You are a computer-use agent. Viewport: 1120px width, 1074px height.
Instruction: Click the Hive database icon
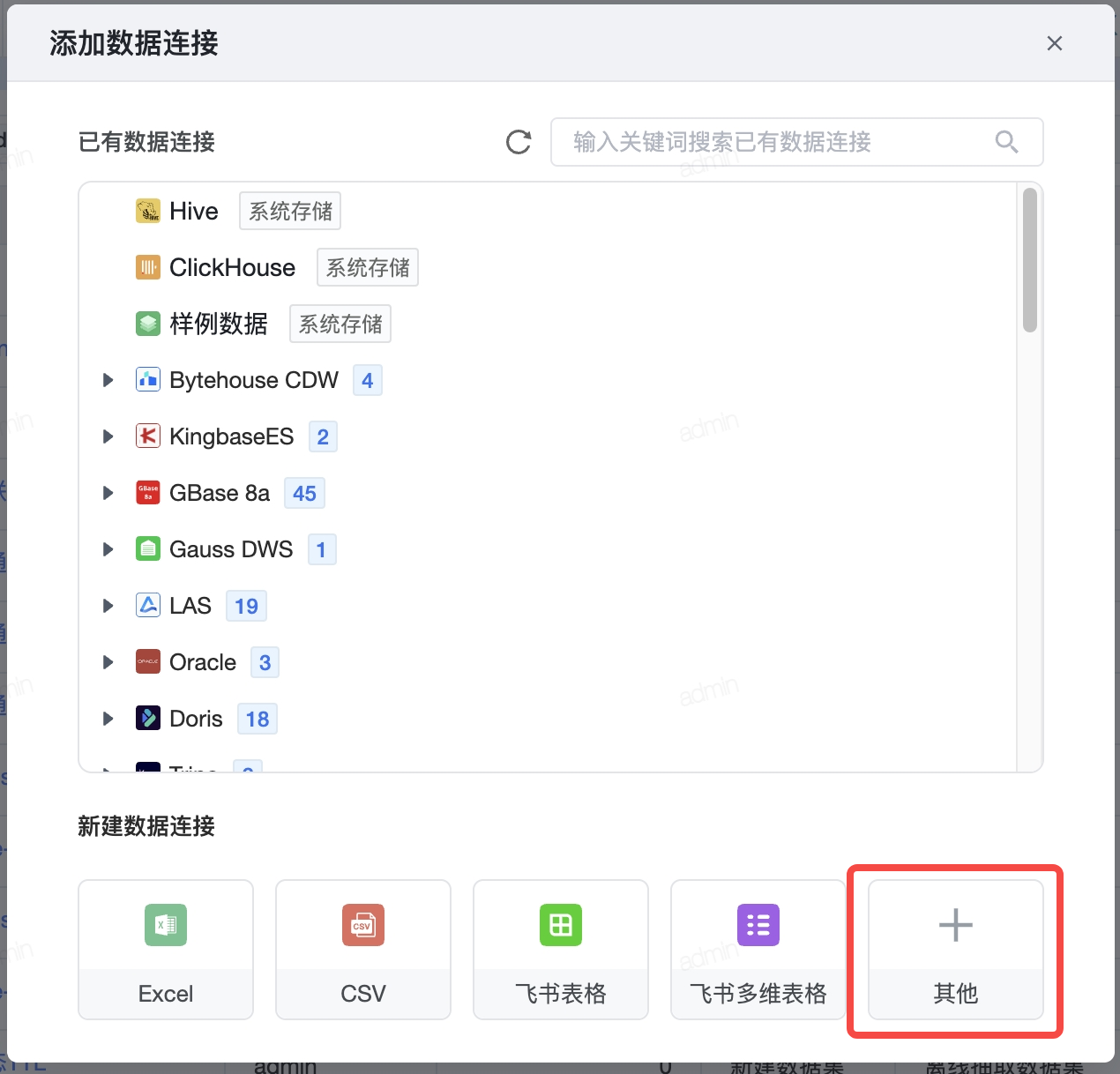[148, 211]
